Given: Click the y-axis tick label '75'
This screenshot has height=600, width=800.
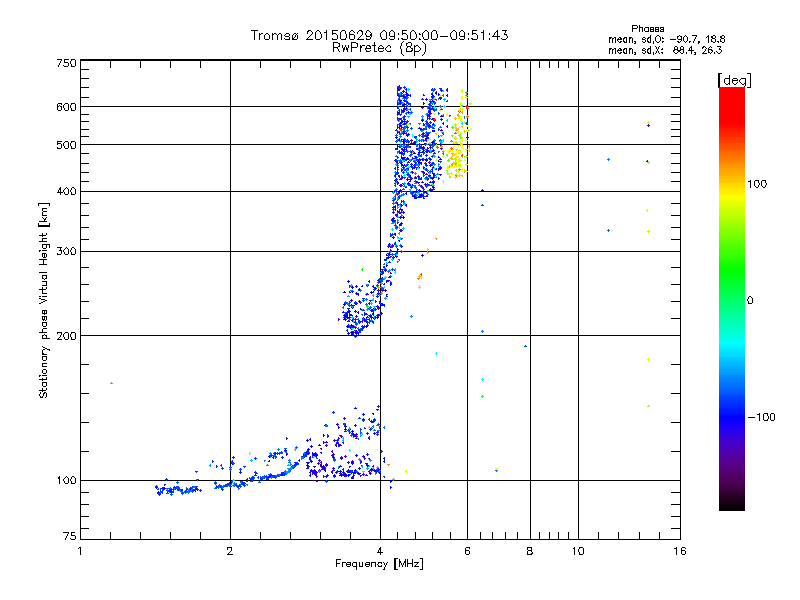Looking at the screenshot, I should [x=70, y=536].
